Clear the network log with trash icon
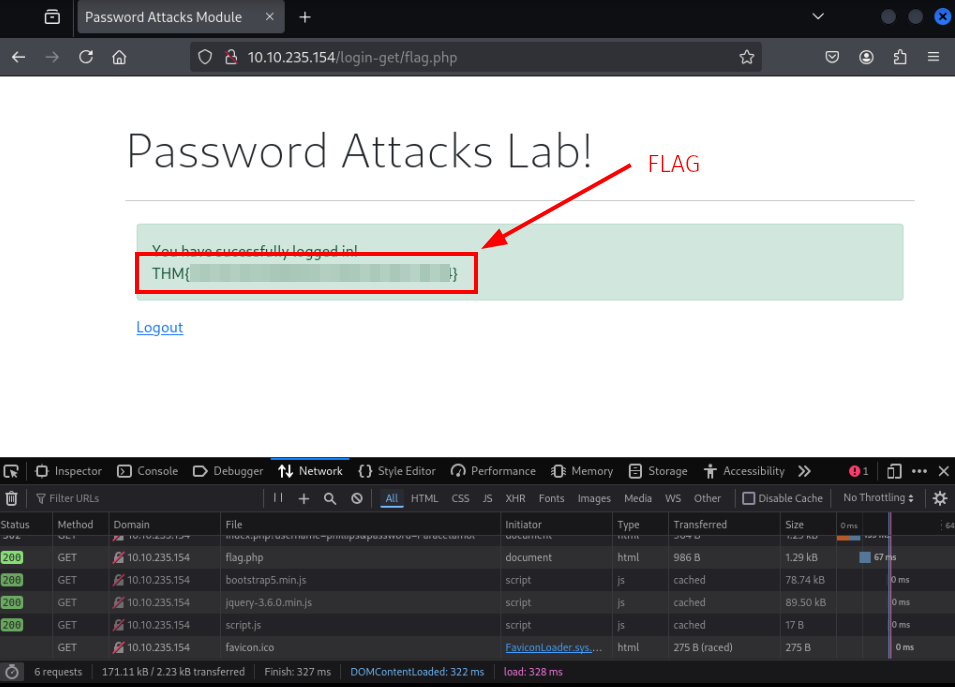The image size is (955, 687). (x=11, y=498)
